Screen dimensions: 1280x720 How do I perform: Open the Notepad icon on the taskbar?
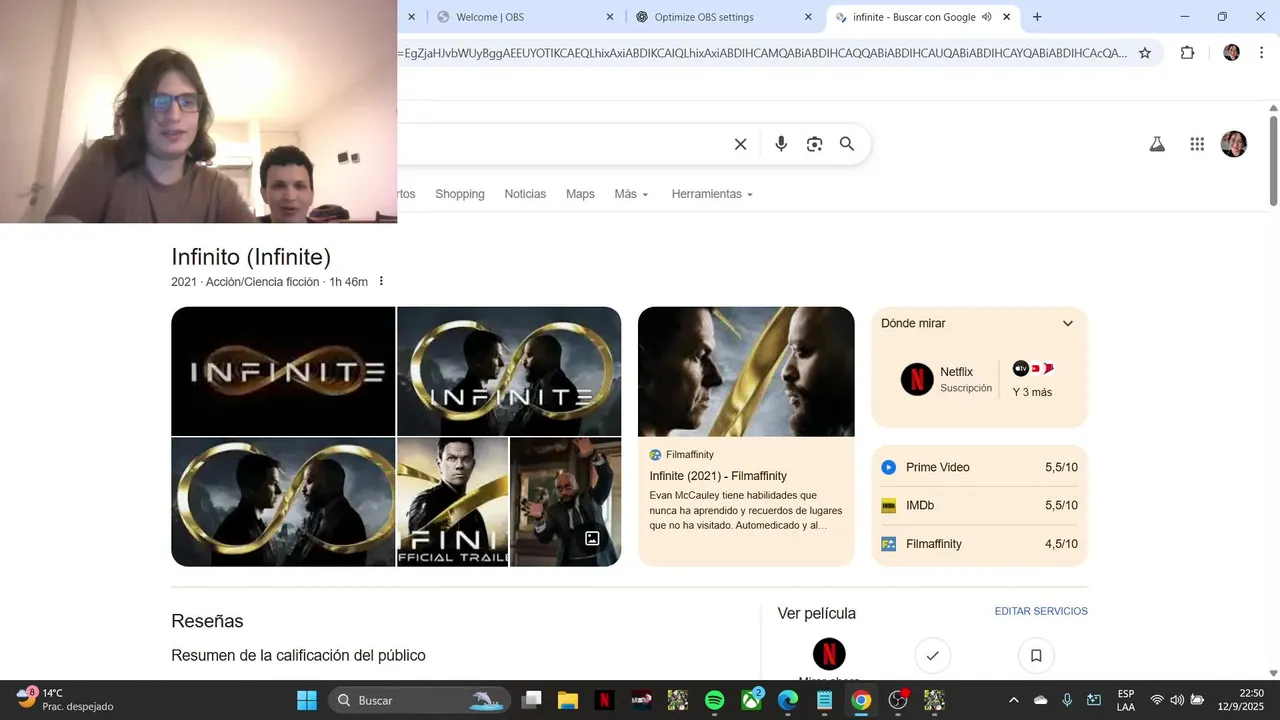[x=824, y=700]
